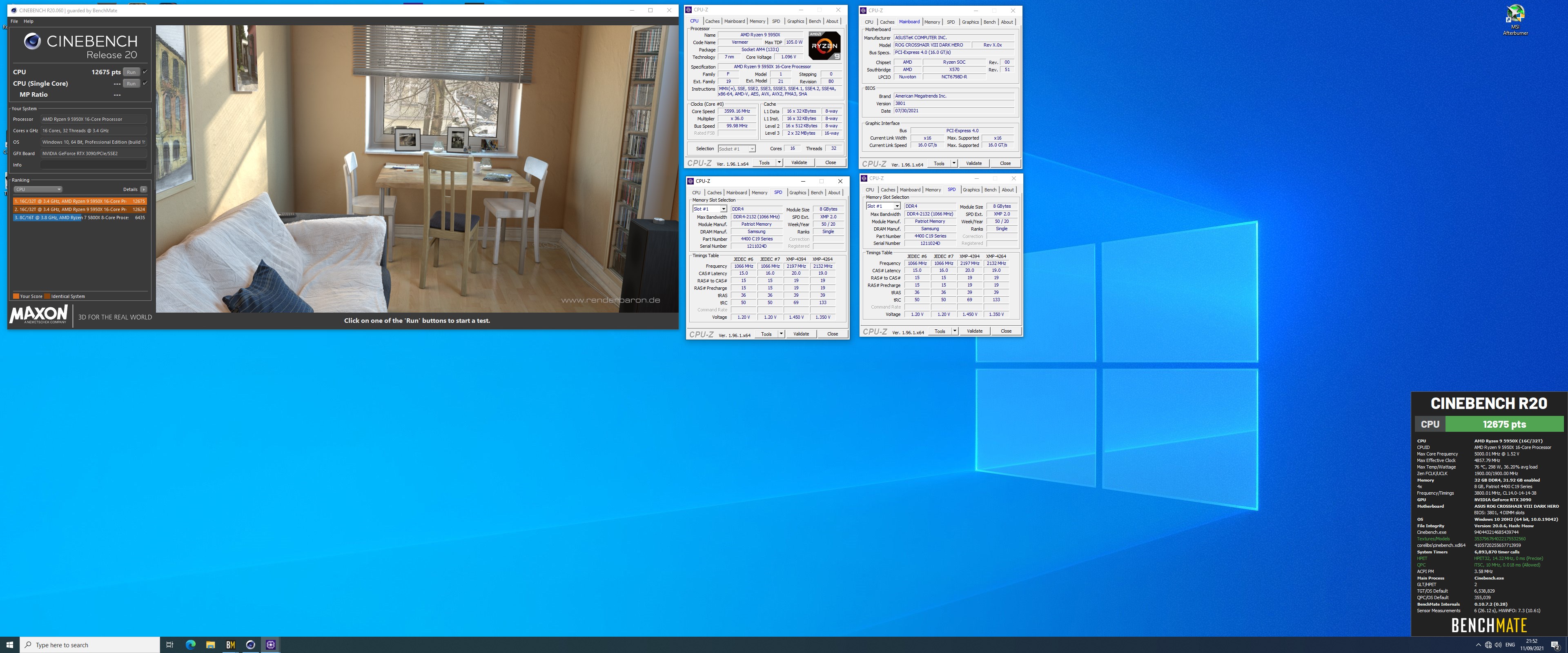Viewport: 1568px width, 653px height.
Task: Click app icon of CPU-Z Mainboard window
Action: click(864, 10)
